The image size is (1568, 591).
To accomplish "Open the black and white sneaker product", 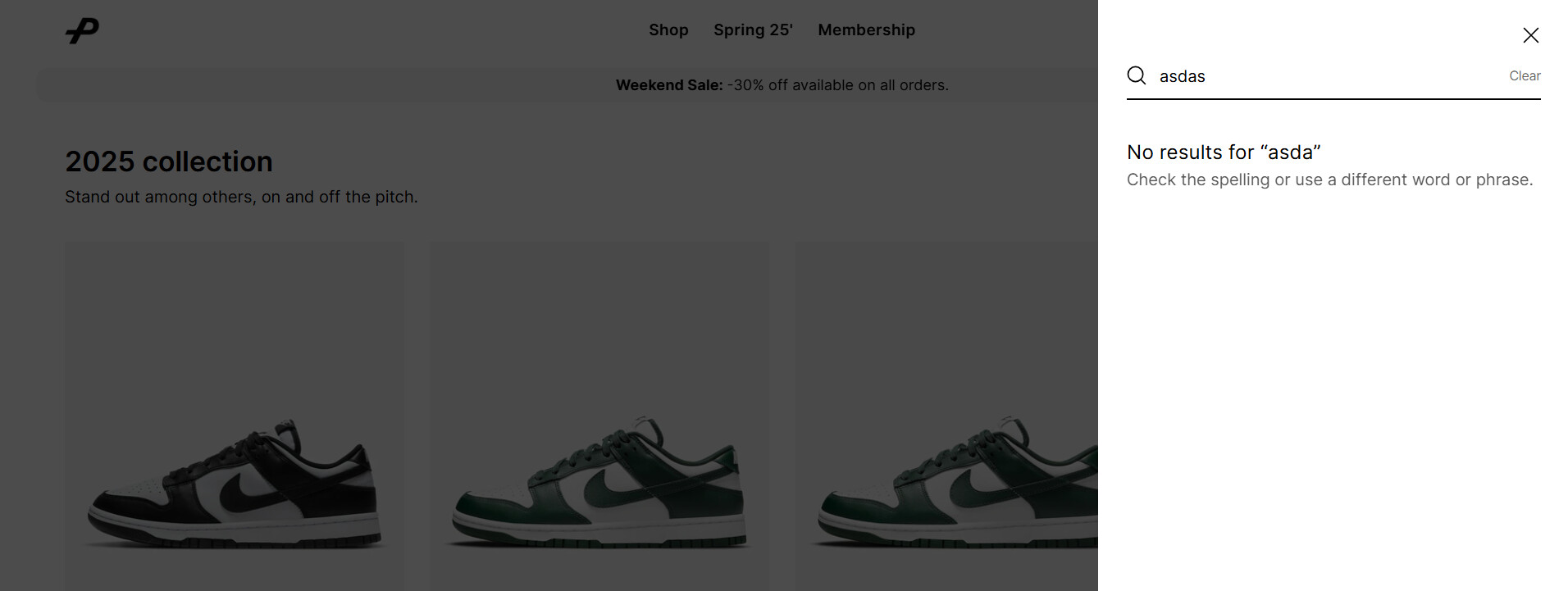I will coord(235,415).
